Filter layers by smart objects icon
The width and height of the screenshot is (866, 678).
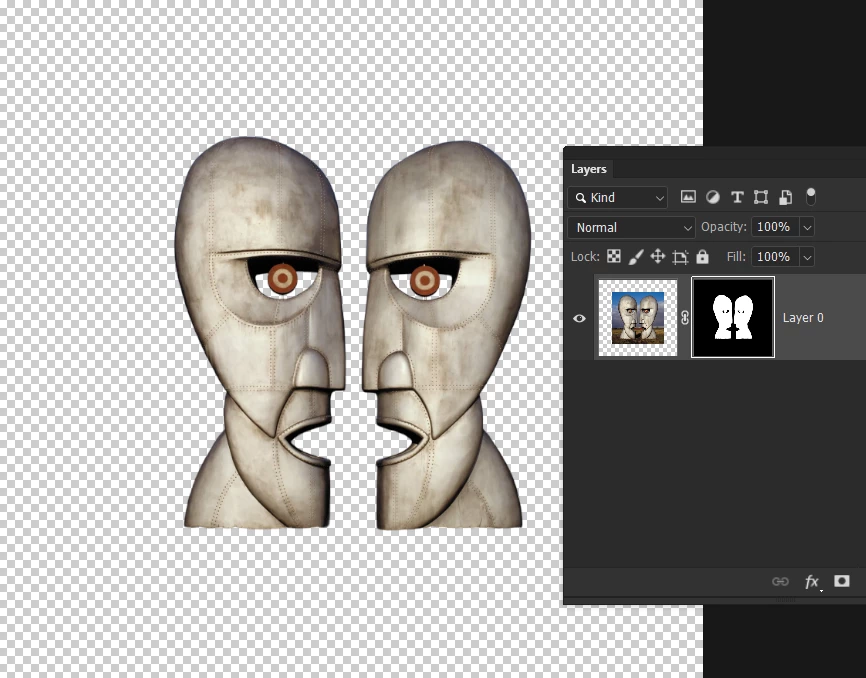click(785, 197)
